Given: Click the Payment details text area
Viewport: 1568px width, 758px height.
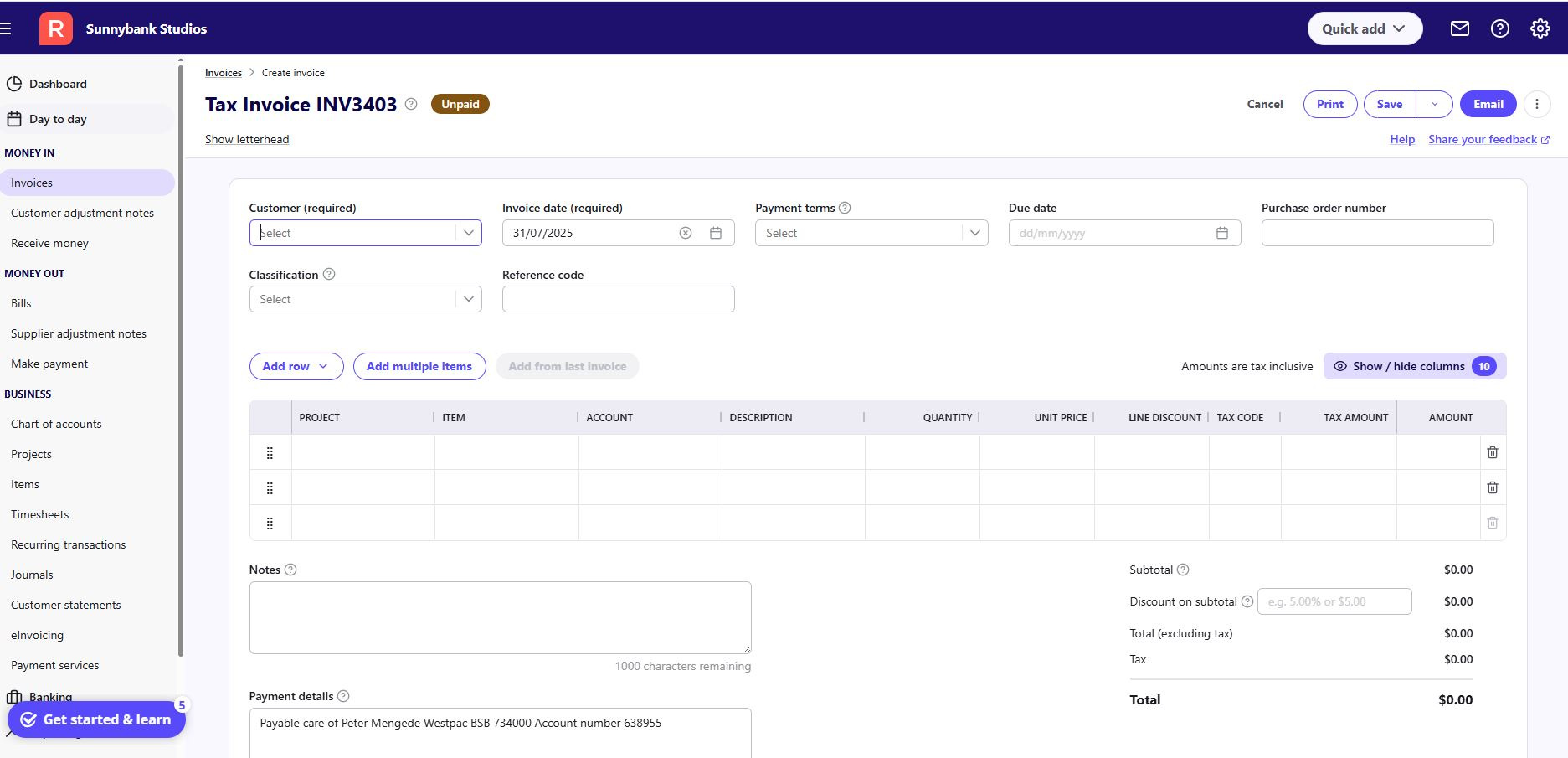Looking at the screenshot, I should pos(500,733).
